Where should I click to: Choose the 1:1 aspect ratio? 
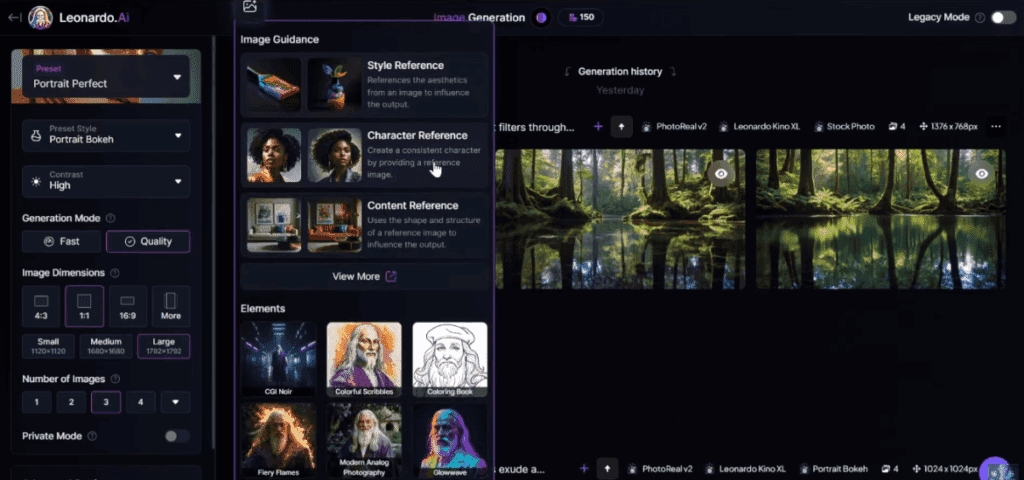pyautogui.click(x=84, y=306)
